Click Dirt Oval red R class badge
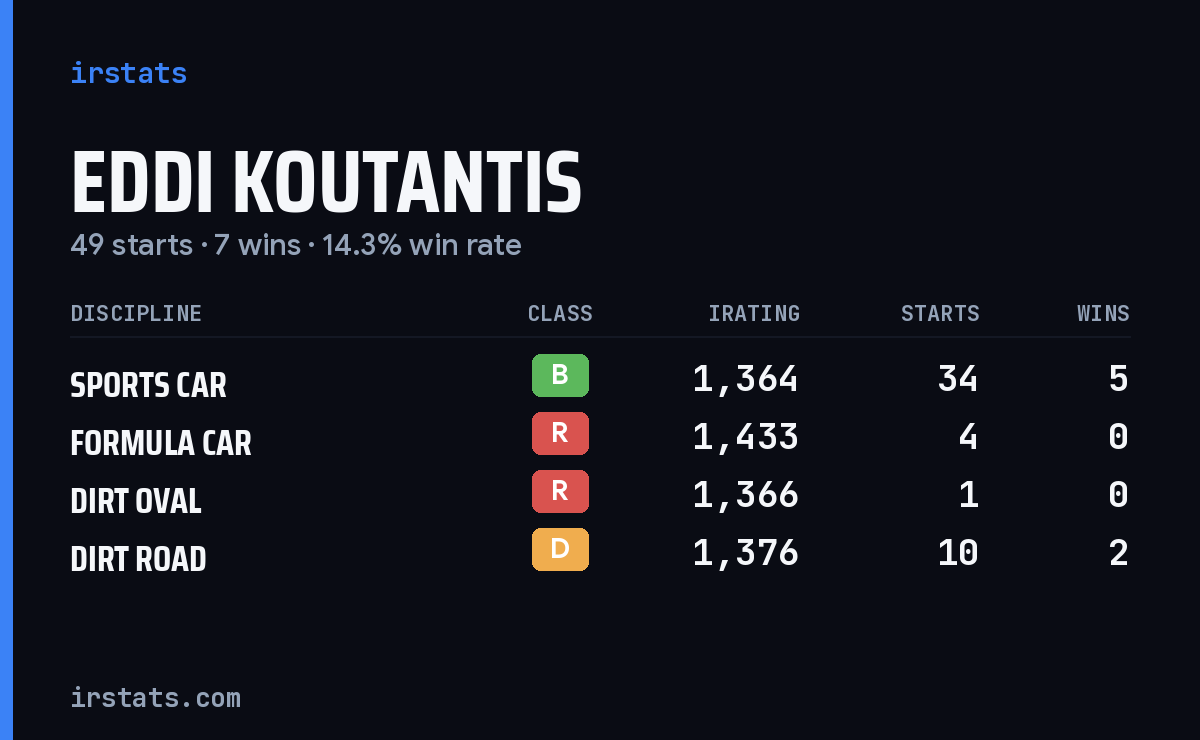Screen dimensions: 1200x740 tap(560, 492)
